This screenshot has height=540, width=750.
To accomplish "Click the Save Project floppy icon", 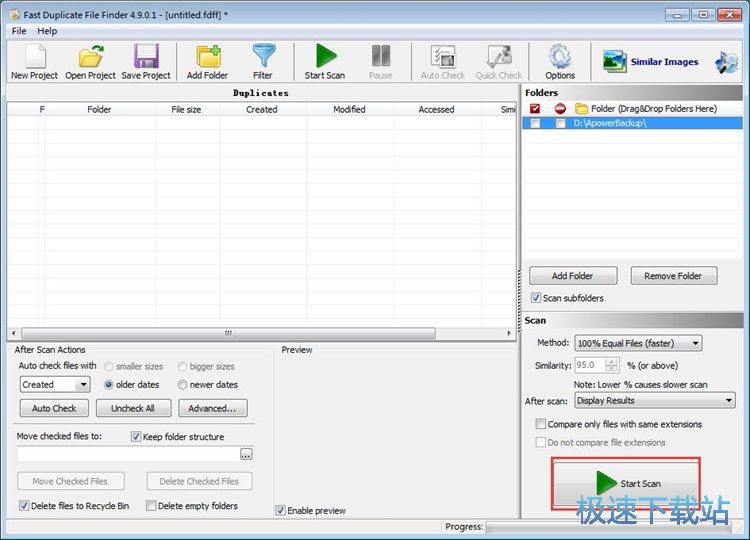I will [x=146, y=61].
